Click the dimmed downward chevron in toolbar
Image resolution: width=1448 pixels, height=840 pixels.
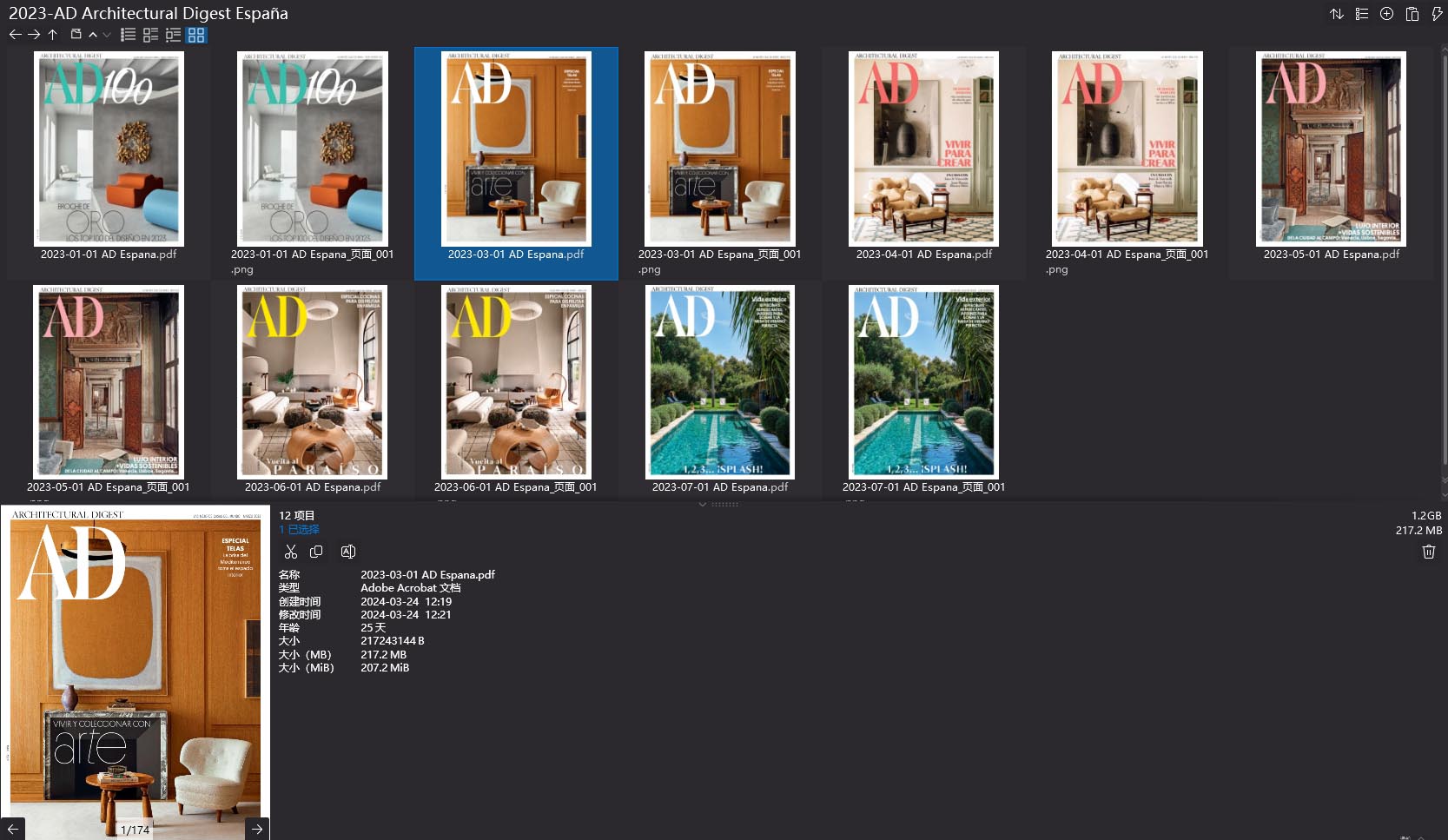(x=107, y=35)
